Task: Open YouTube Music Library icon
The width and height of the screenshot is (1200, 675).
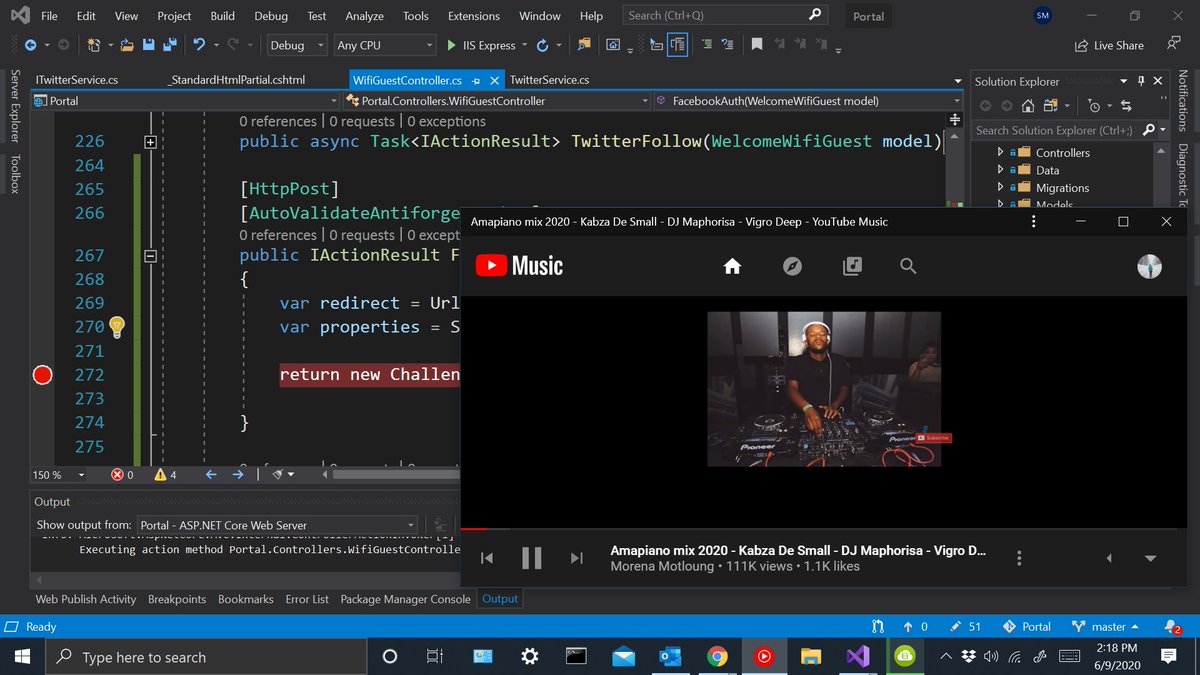Action: tap(852, 266)
